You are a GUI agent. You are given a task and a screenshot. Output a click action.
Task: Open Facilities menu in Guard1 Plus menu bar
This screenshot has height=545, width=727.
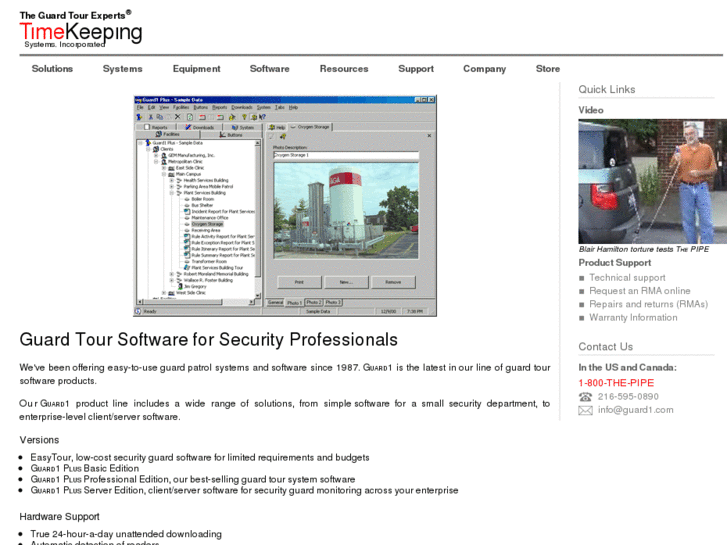pyautogui.click(x=181, y=107)
